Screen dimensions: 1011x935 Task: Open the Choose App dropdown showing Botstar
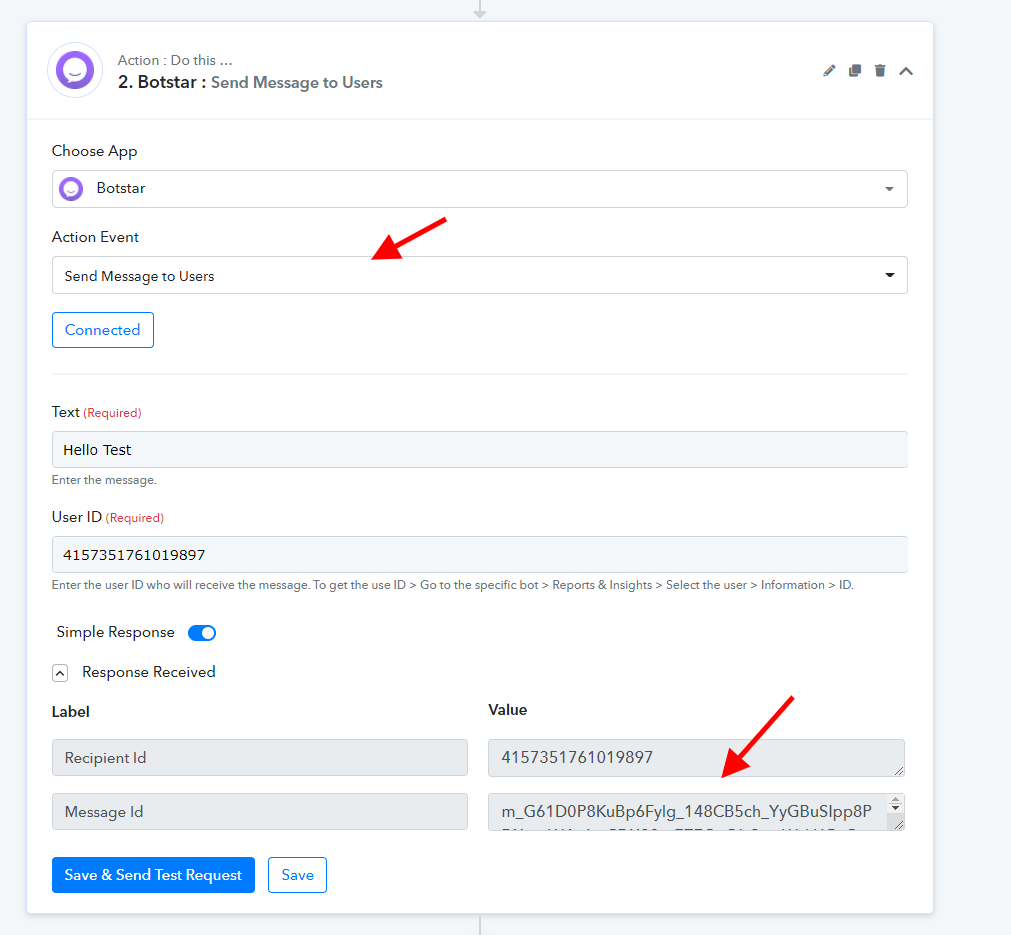(x=480, y=189)
